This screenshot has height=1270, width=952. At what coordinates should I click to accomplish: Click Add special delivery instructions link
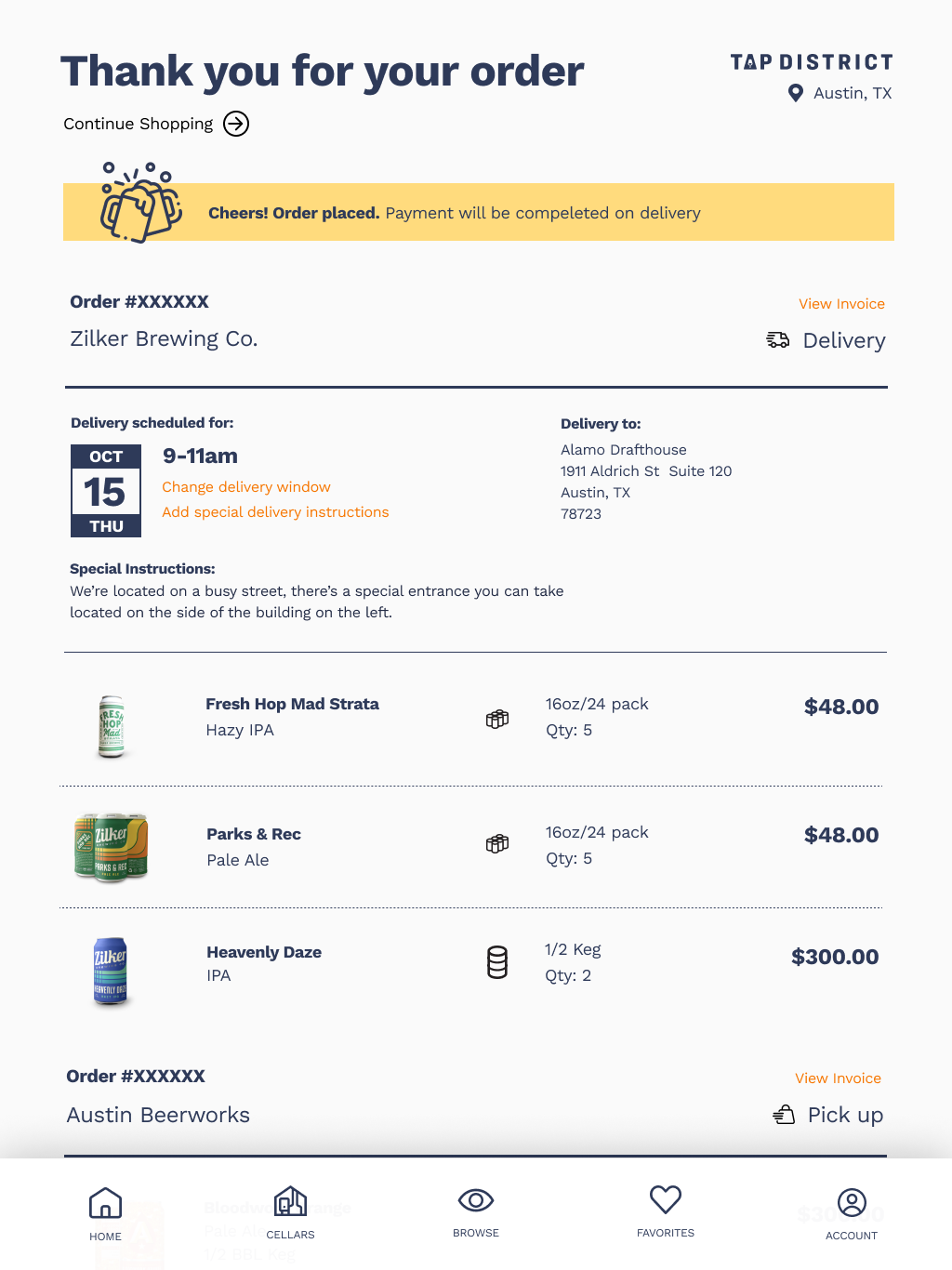275,512
